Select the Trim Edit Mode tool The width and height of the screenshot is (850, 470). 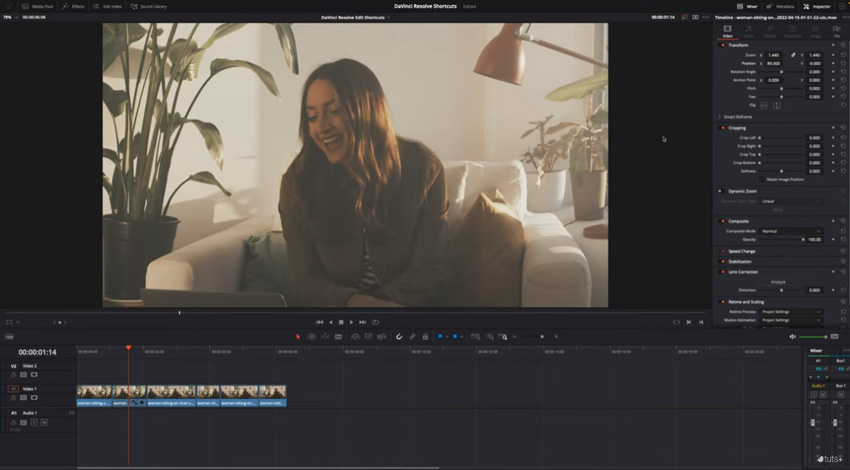tap(312, 337)
